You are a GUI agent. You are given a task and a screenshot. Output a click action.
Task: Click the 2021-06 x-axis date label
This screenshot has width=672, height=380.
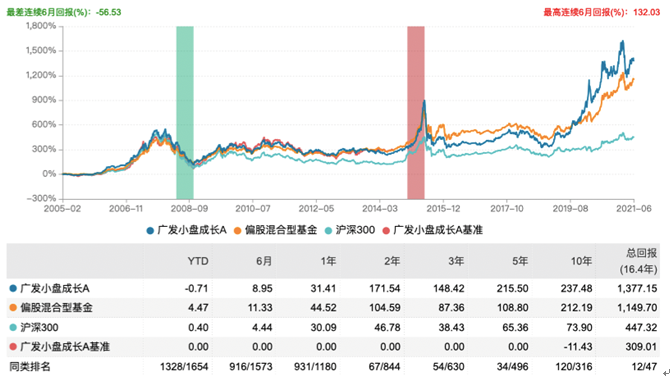[634, 209]
